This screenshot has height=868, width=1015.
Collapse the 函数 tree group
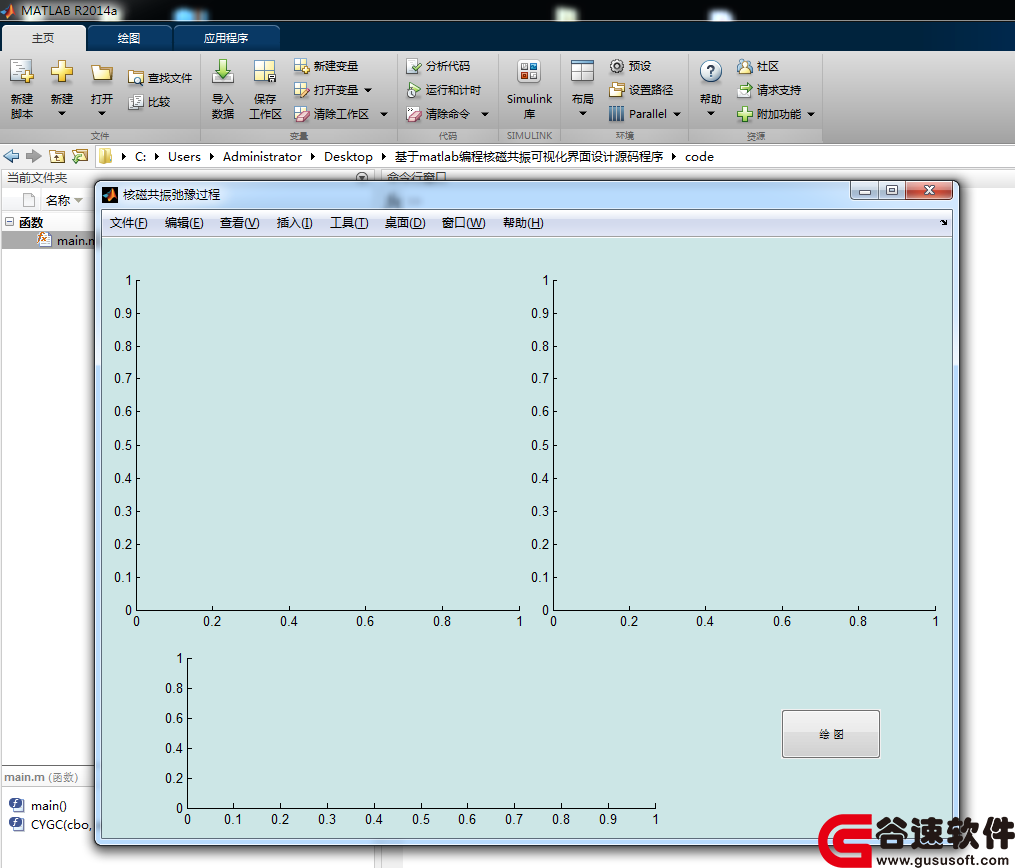[x=9, y=221]
